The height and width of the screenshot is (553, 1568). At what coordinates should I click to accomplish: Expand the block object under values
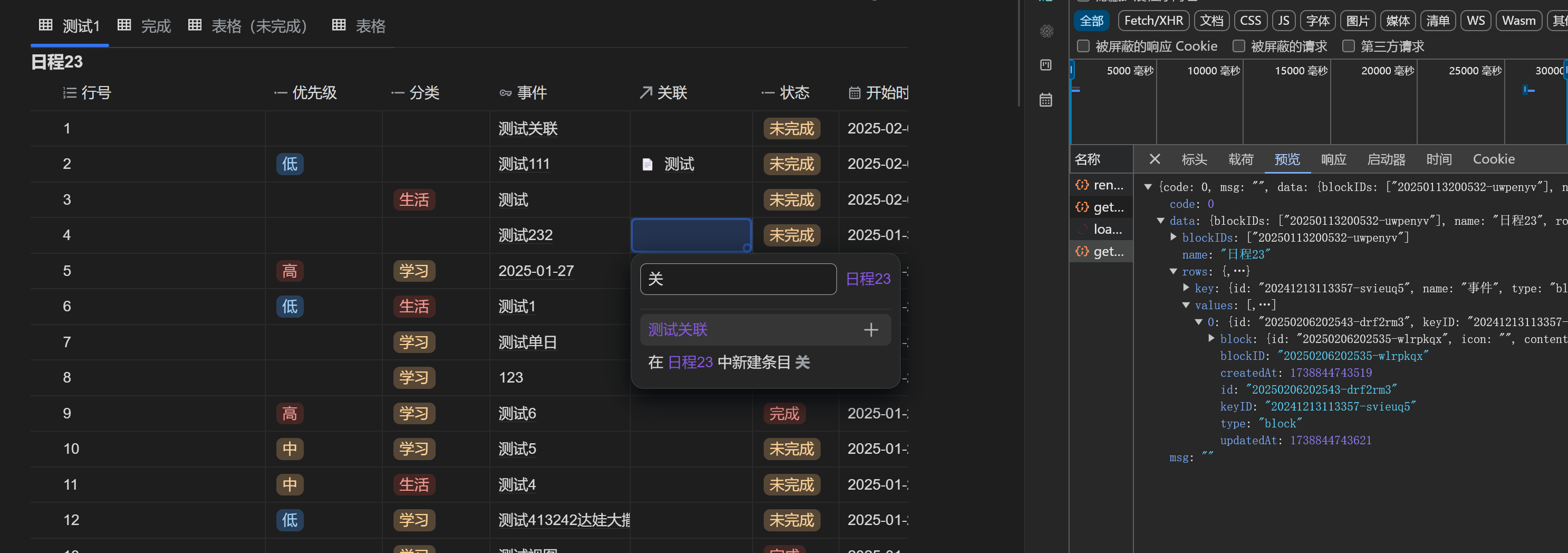[x=1211, y=338]
